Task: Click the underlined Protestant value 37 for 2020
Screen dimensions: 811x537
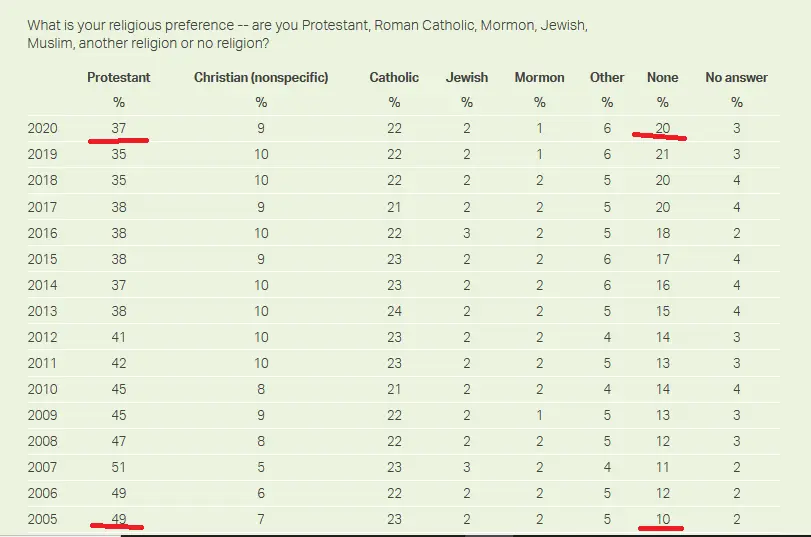Action: 118,128
